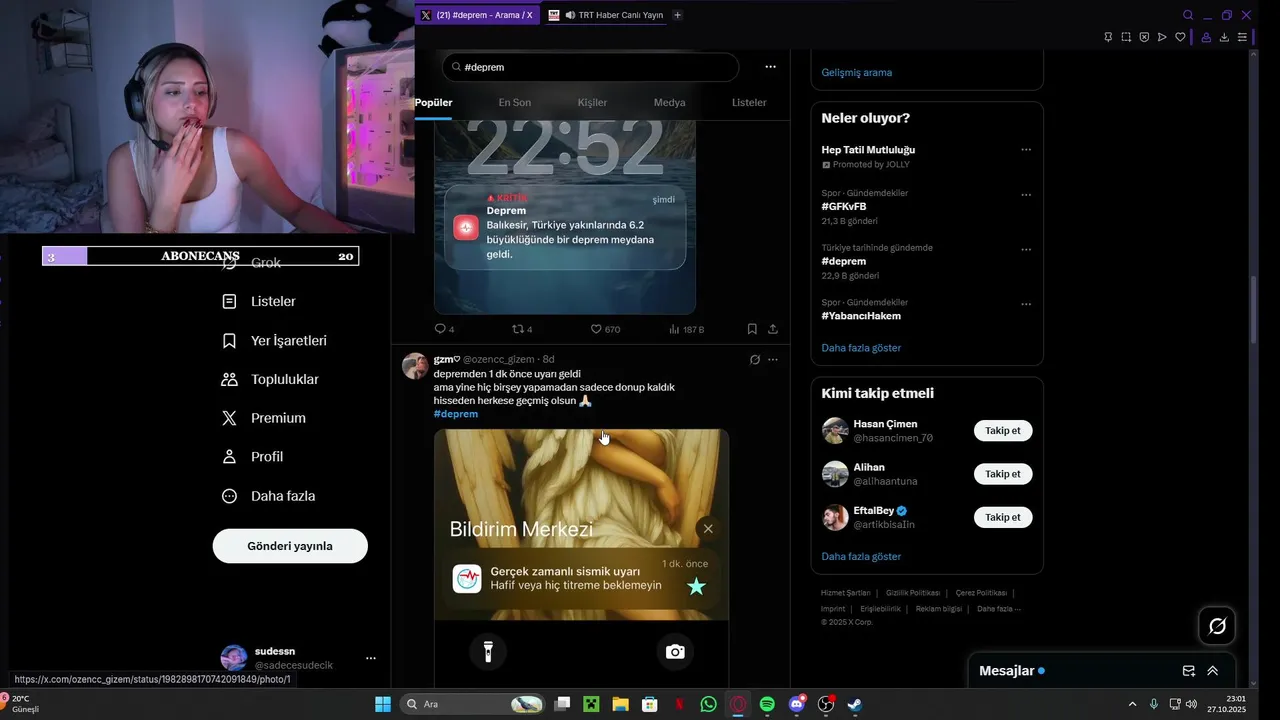Show more follow suggestions link
Screen dimensions: 1280x720
pyautogui.click(x=861, y=556)
